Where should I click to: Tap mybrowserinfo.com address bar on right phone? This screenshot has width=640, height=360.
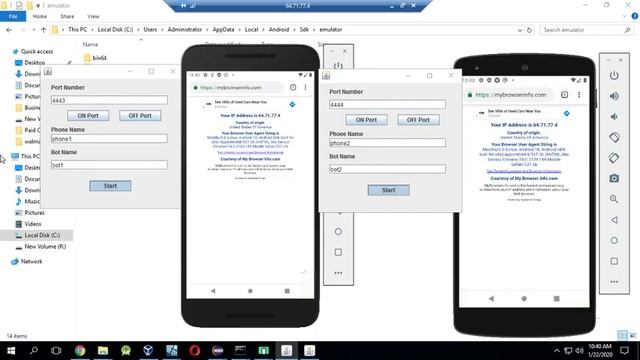click(x=510, y=95)
